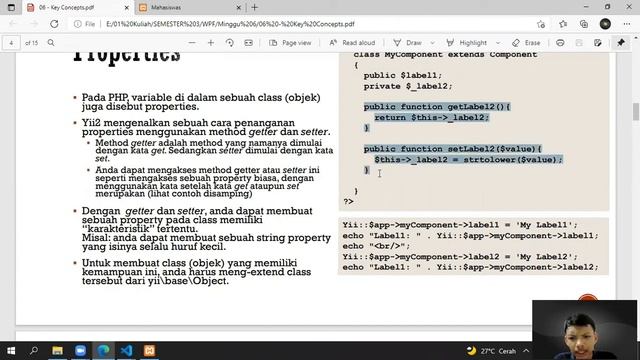Close the 06 - Key Concepts.pdf tab
The image size is (640, 360).
tap(127, 7)
